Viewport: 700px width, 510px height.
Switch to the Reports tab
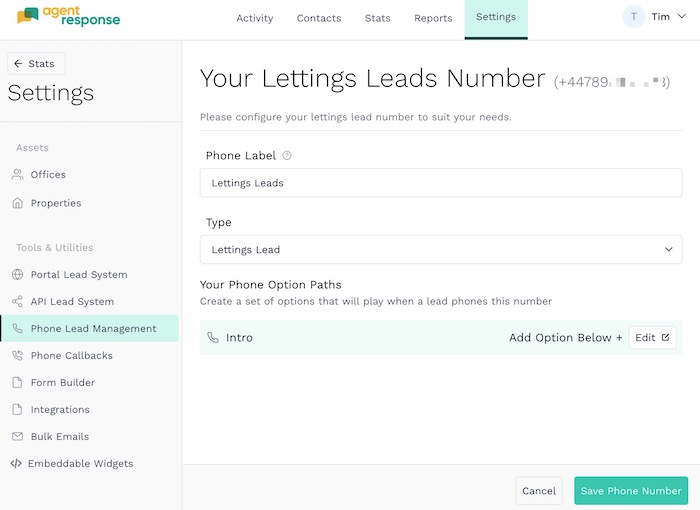pos(433,18)
